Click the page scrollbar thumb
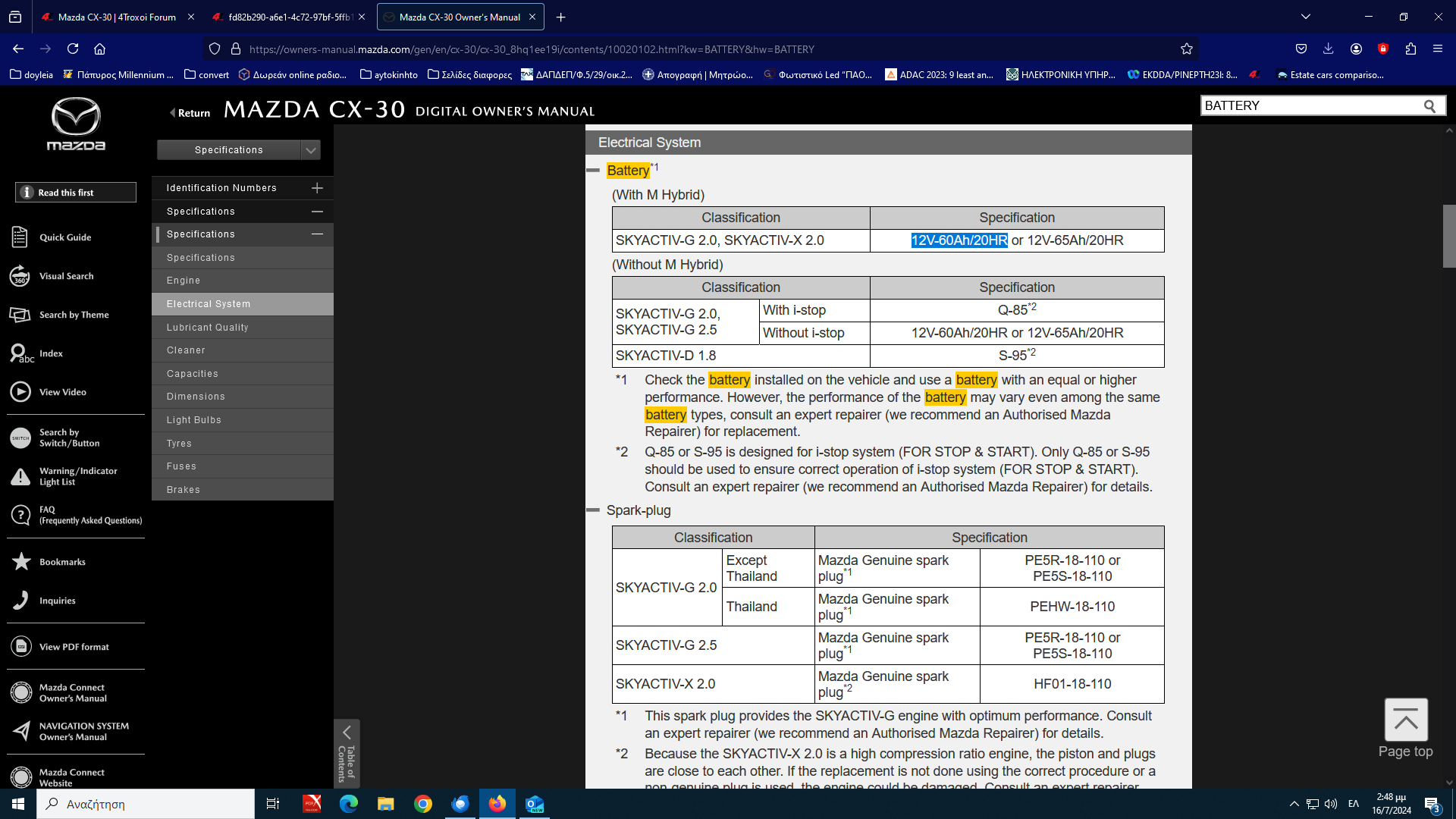The image size is (1456, 819). [x=1449, y=236]
